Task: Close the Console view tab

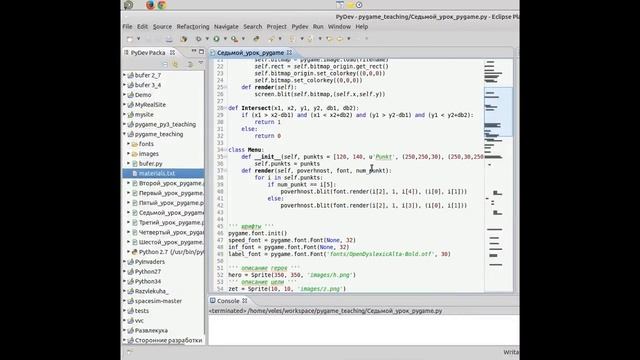Action: [x=244, y=301]
